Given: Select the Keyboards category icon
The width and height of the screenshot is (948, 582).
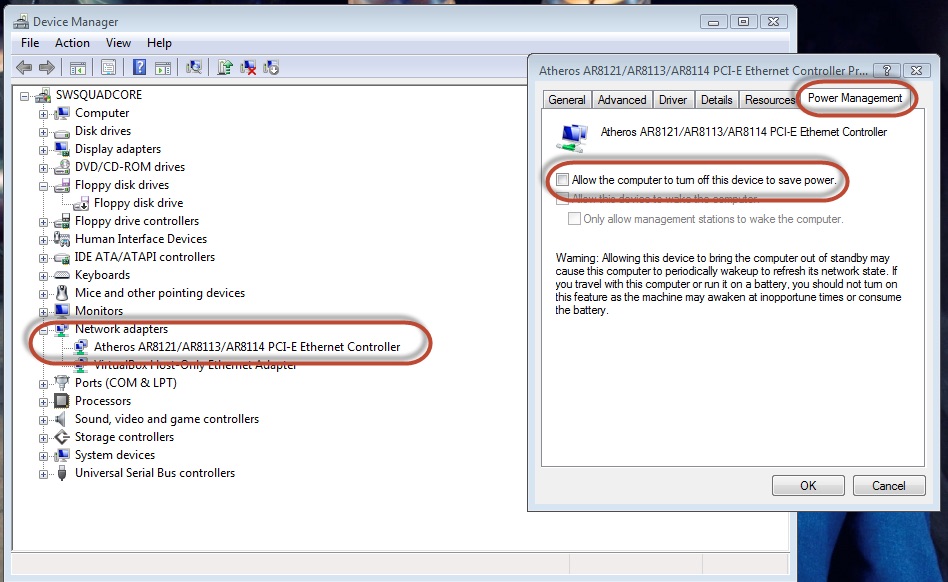Looking at the screenshot, I should 62,275.
